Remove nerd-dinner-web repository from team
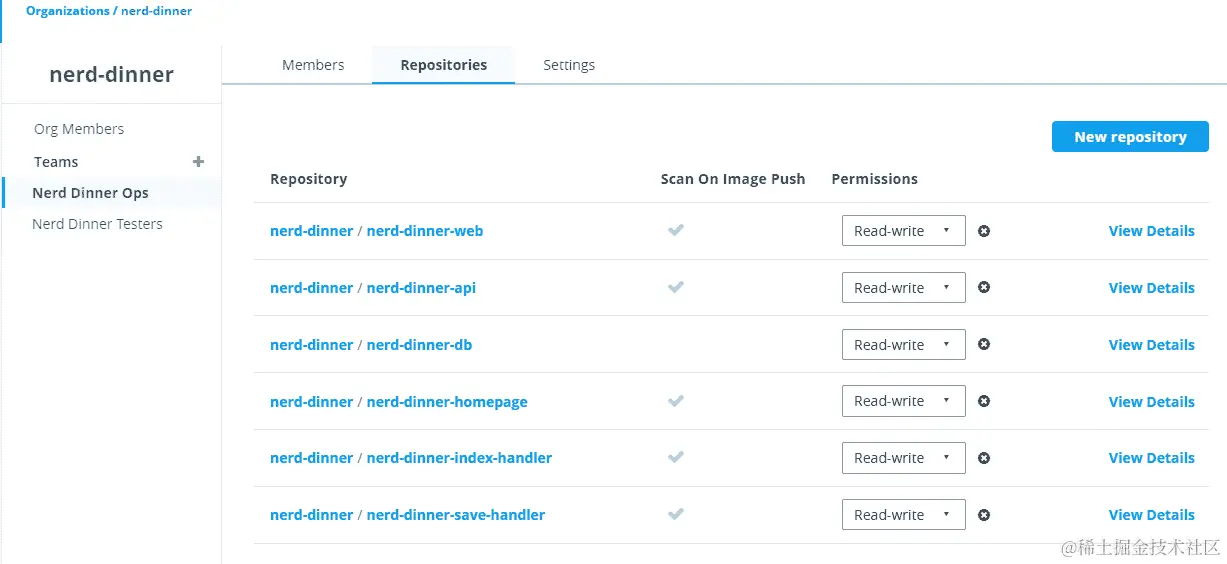This screenshot has width=1227, height=564. tap(984, 231)
